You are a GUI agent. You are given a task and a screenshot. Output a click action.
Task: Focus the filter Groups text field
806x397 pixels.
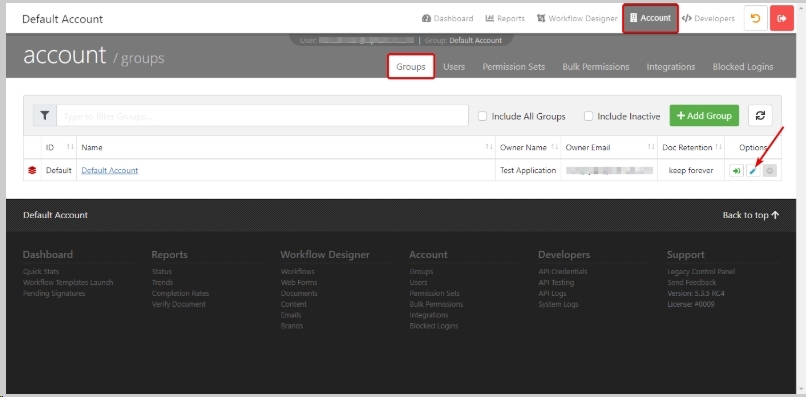[262, 116]
